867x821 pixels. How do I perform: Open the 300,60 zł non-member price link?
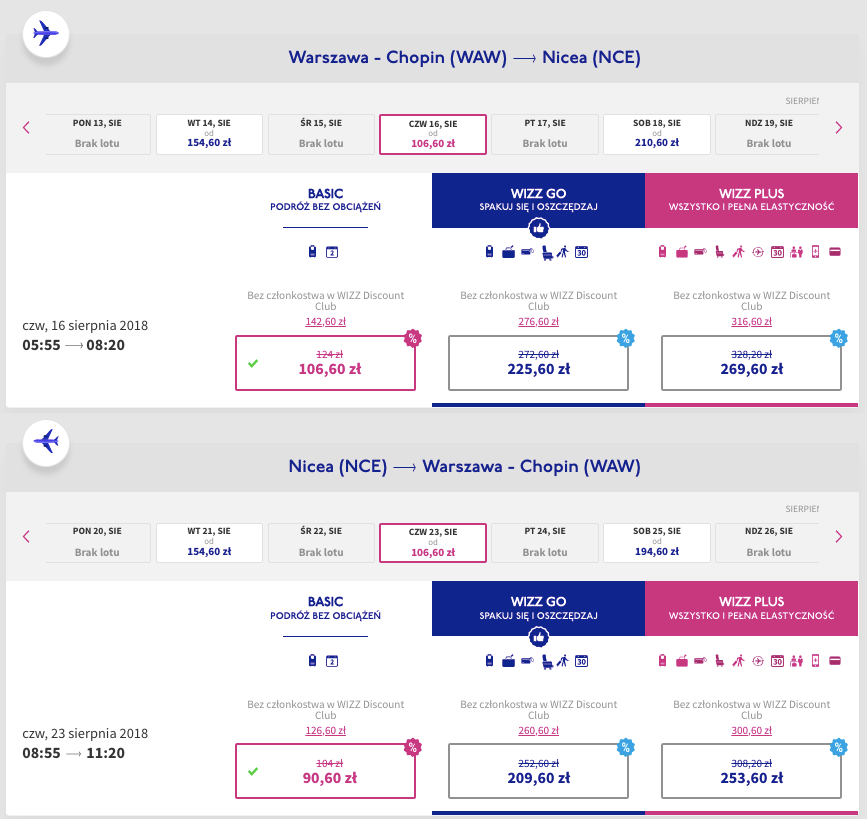click(x=751, y=730)
